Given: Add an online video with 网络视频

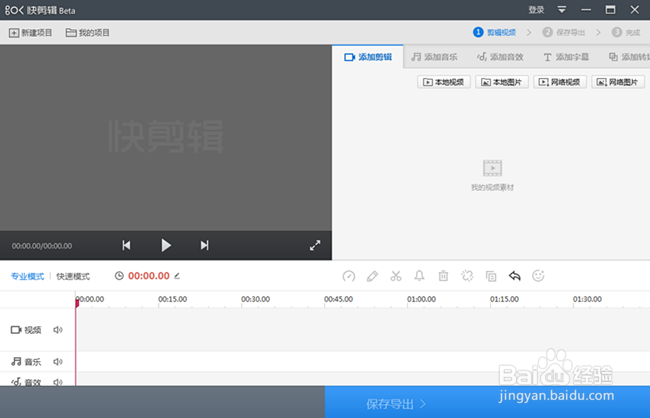Looking at the screenshot, I should 560,82.
